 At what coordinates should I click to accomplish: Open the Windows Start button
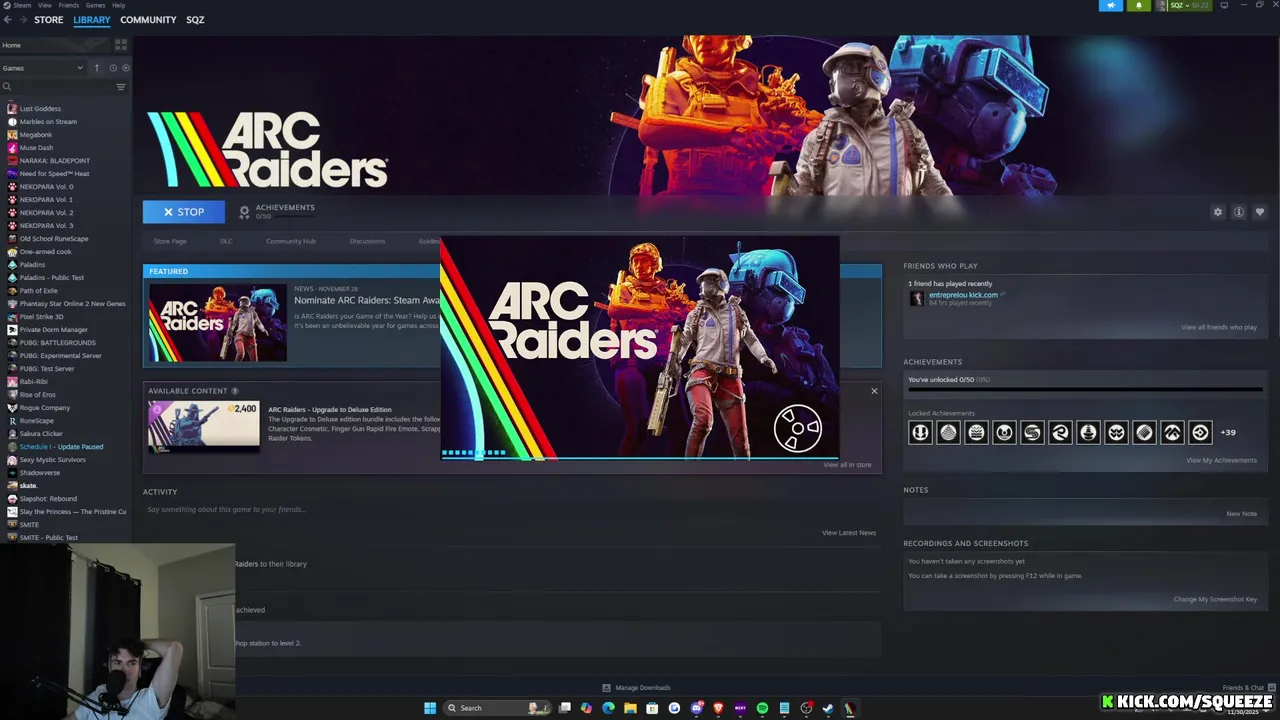point(430,708)
